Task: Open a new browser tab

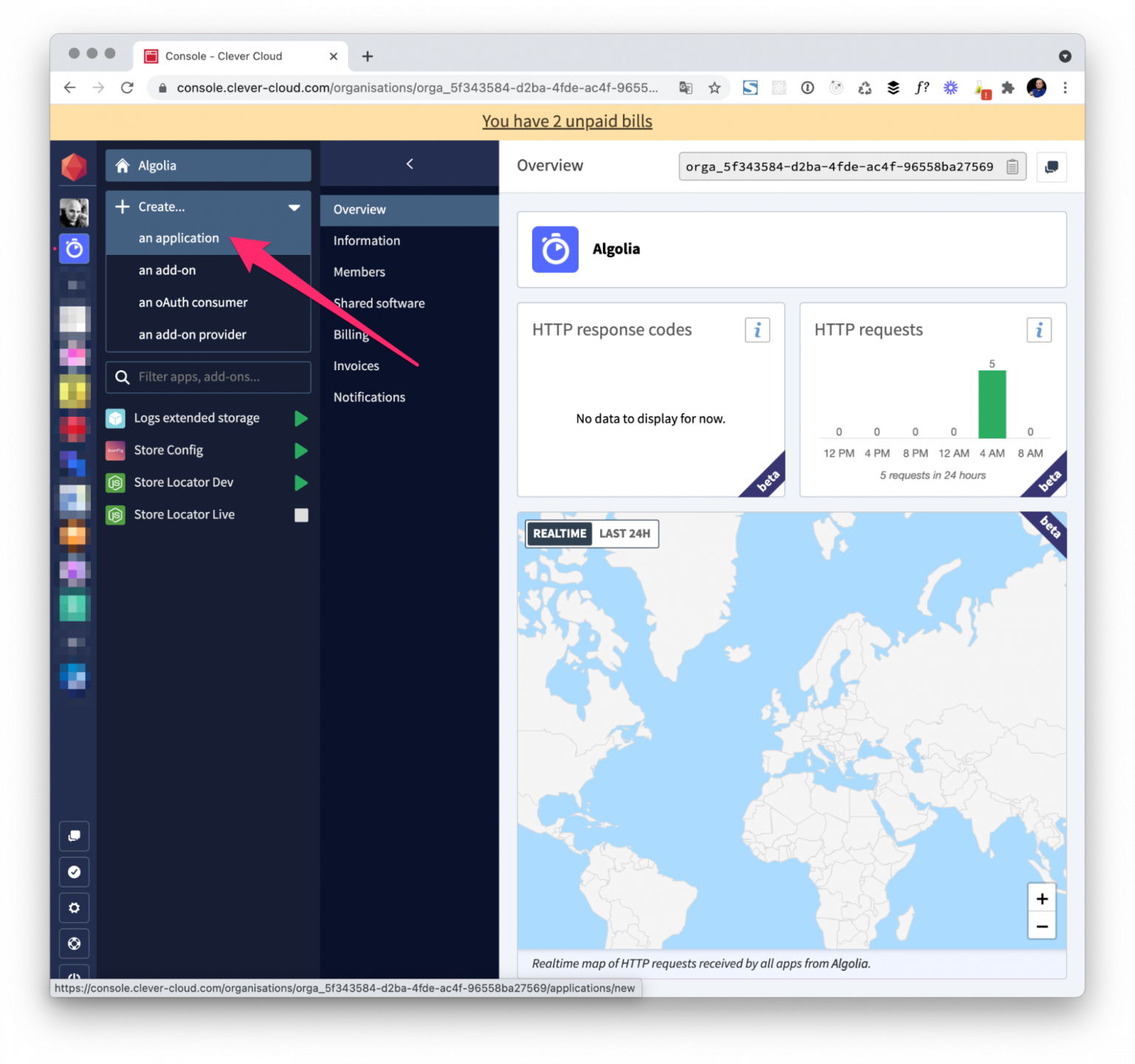Action: click(x=367, y=56)
